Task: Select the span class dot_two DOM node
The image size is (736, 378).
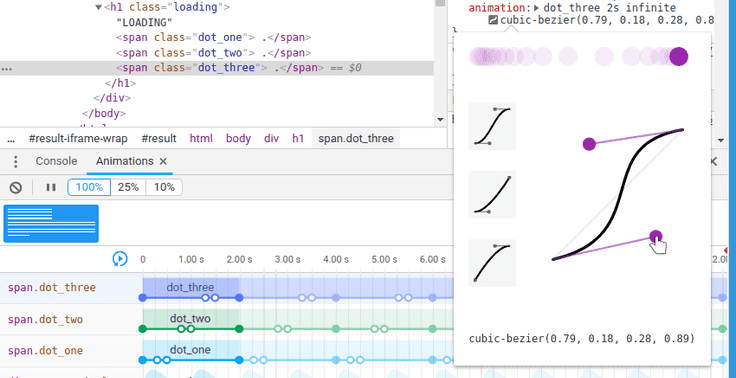Action: coord(214,53)
